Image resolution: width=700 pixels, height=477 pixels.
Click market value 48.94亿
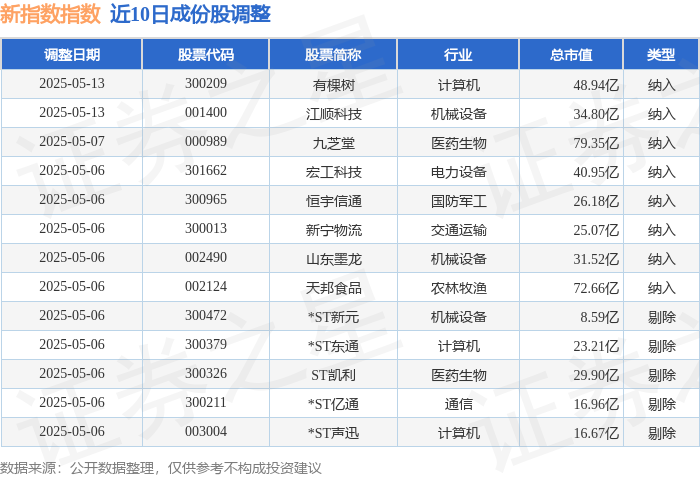596,84
